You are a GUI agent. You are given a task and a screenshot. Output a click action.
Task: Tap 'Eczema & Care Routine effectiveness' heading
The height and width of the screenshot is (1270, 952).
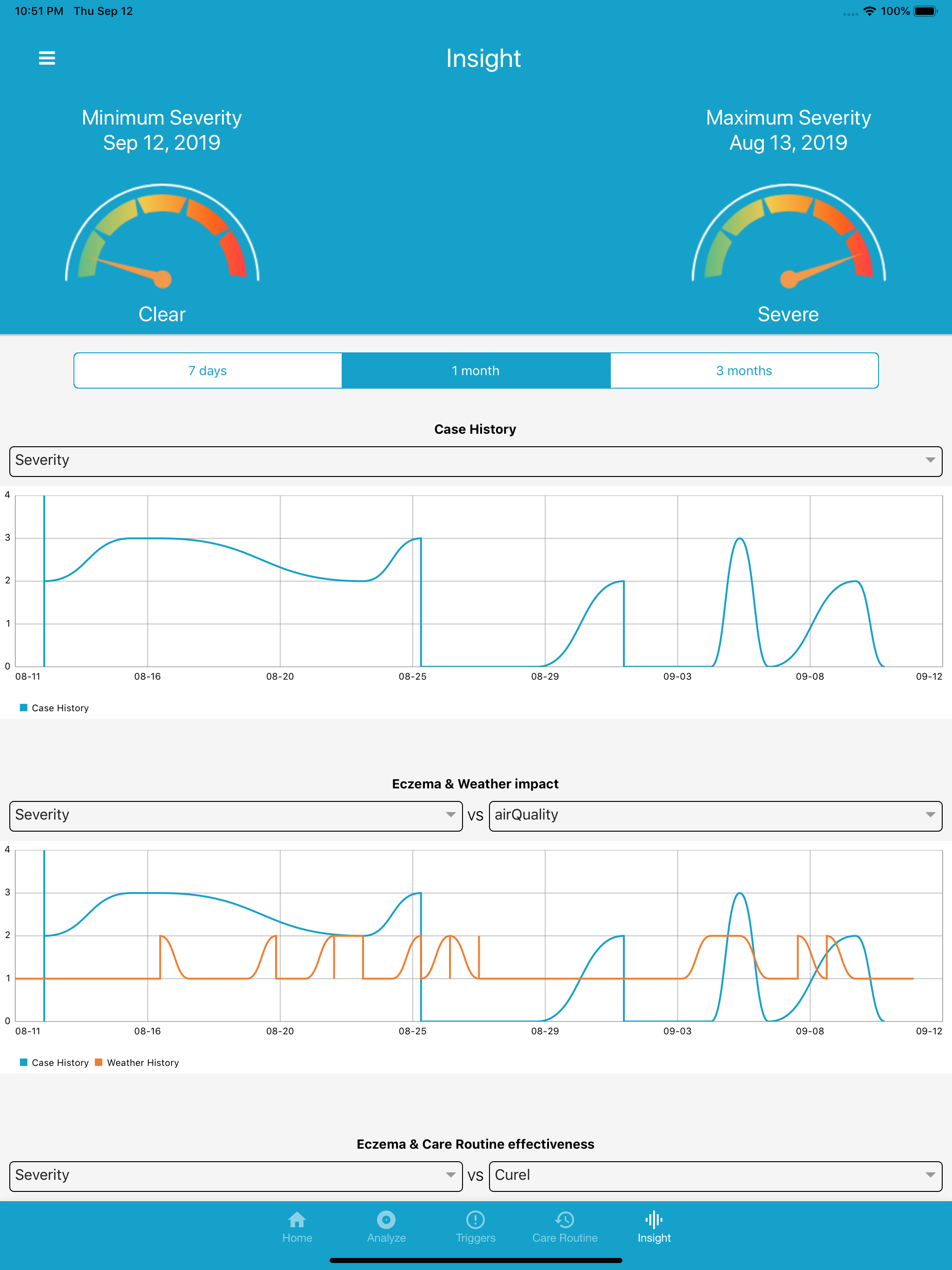pyautogui.click(x=476, y=1144)
